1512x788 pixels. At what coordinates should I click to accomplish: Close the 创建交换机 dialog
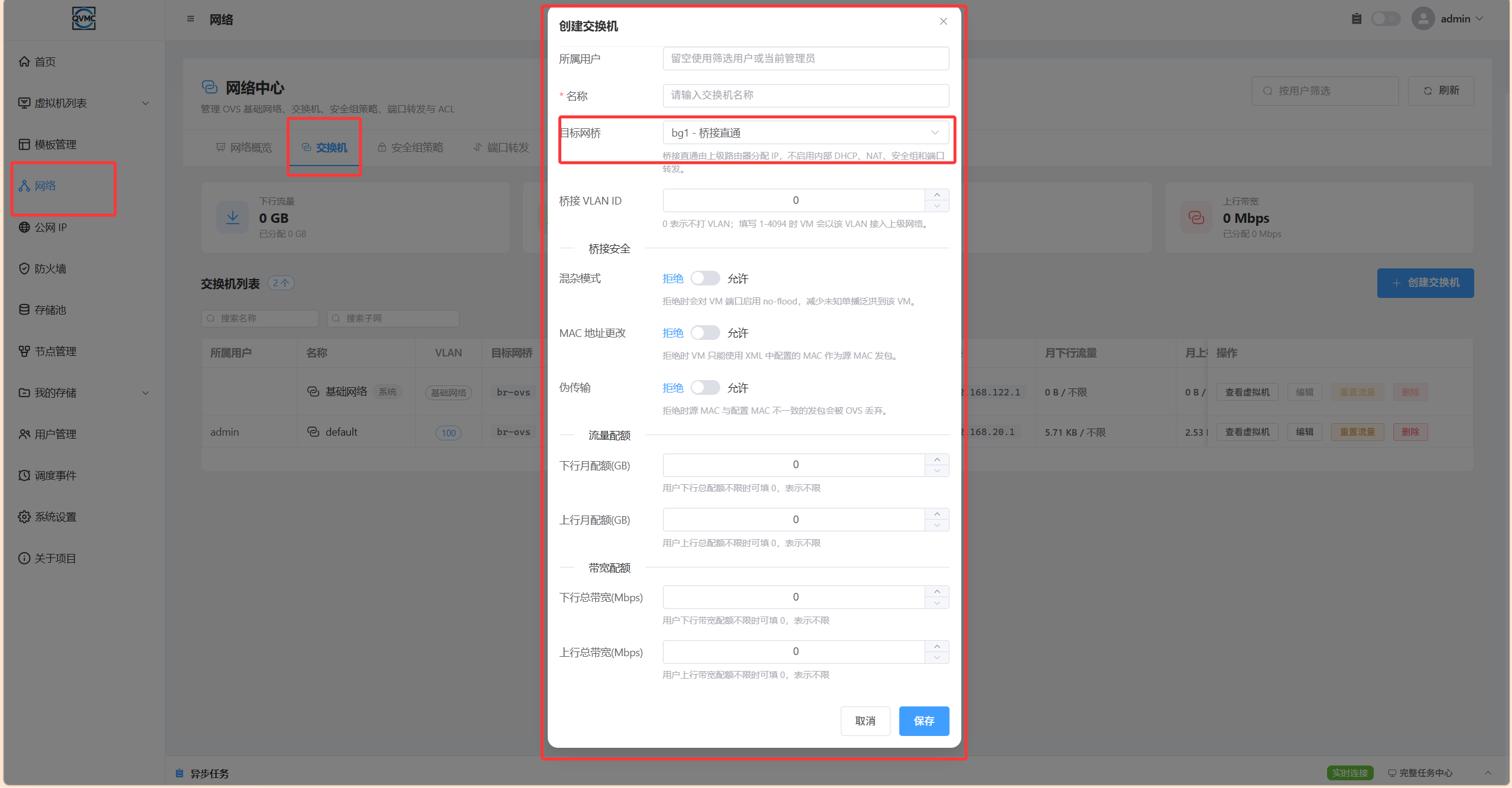coord(943,21)
